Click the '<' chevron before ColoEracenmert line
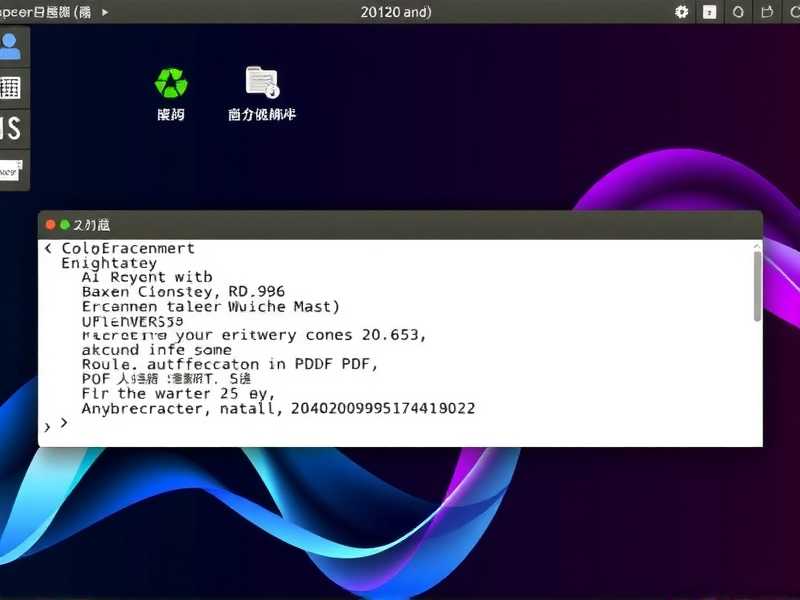This screenshot has width=800, height=600. [x=48, y=248]
